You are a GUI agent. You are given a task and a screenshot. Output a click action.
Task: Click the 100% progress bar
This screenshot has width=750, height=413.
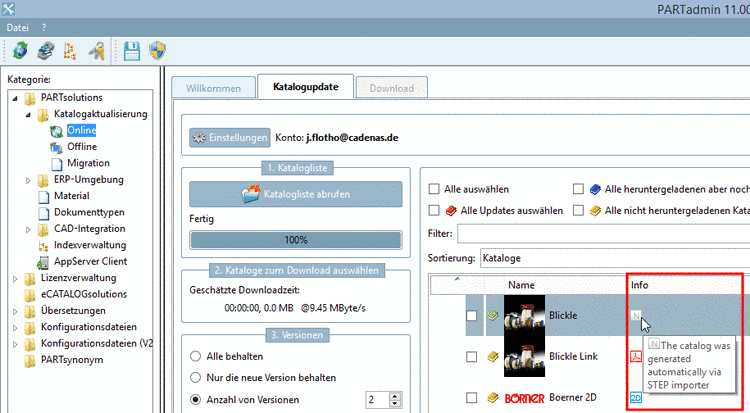[296, 240]
